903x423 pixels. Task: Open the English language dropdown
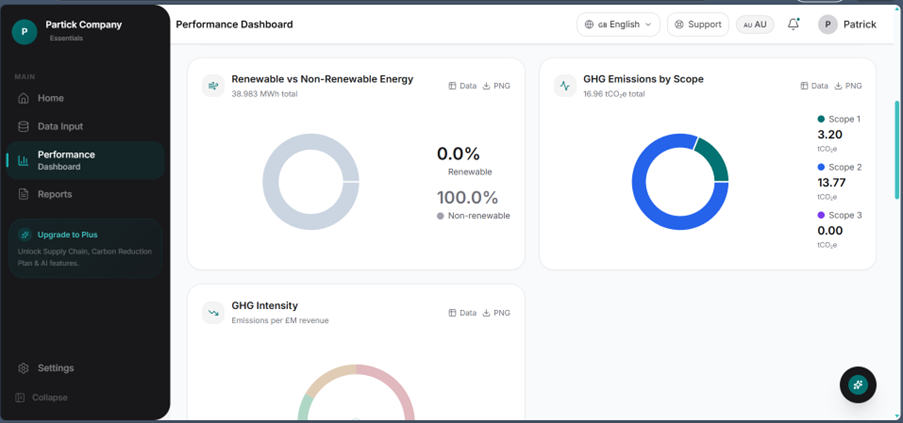coord(618,25)
